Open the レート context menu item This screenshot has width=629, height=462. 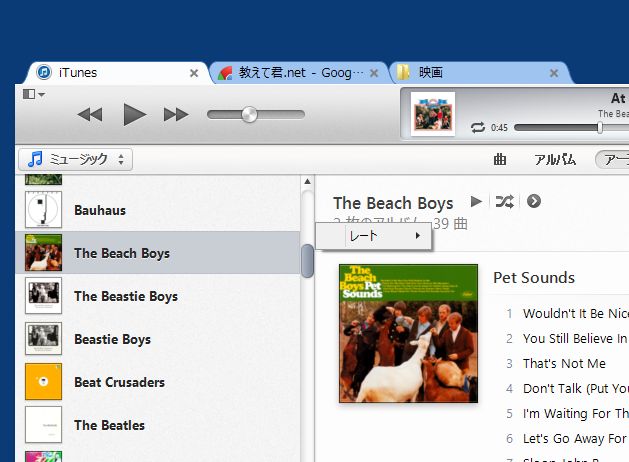click(x=373, y=236)
